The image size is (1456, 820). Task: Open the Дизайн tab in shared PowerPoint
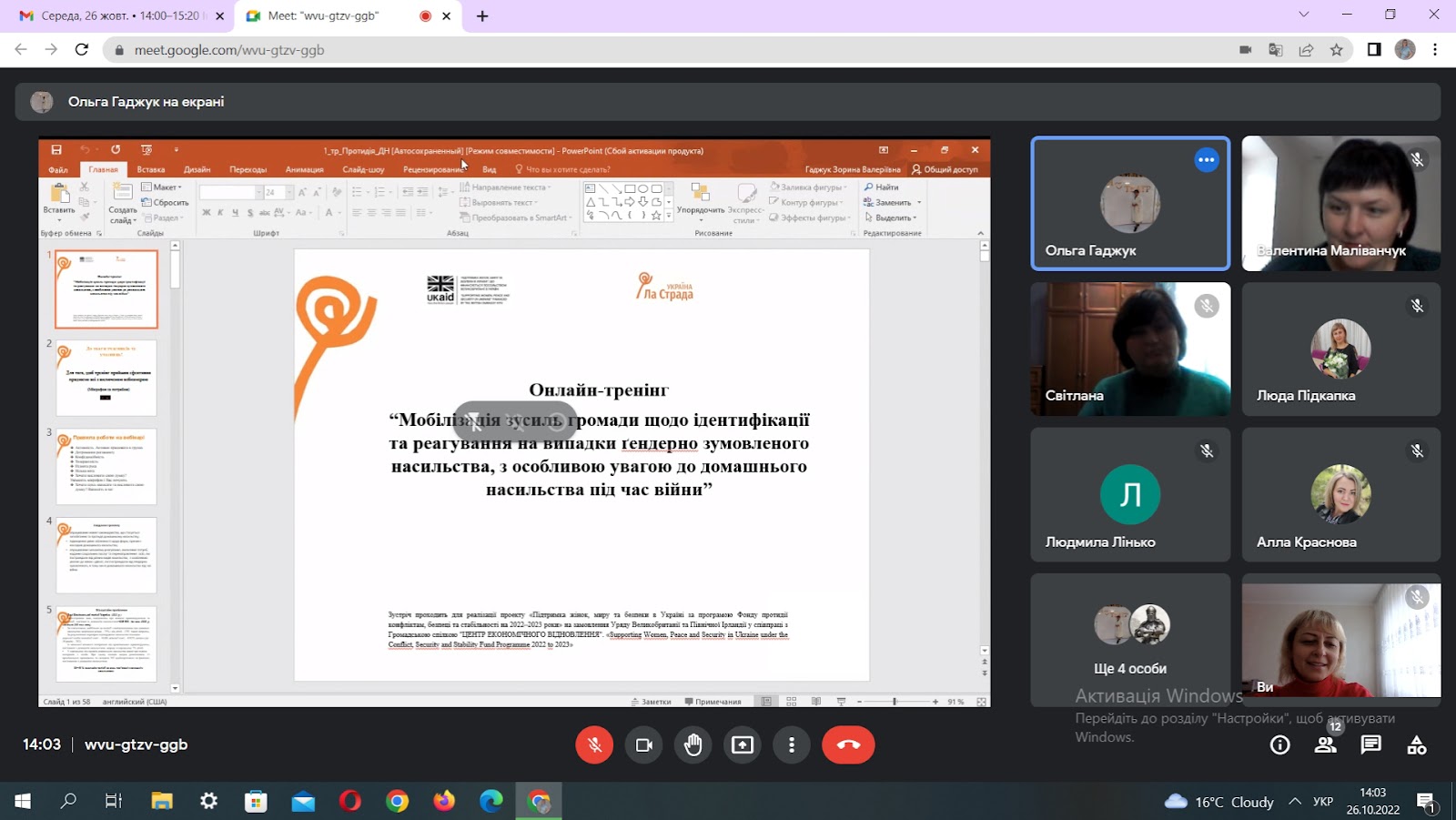point(197,169)
